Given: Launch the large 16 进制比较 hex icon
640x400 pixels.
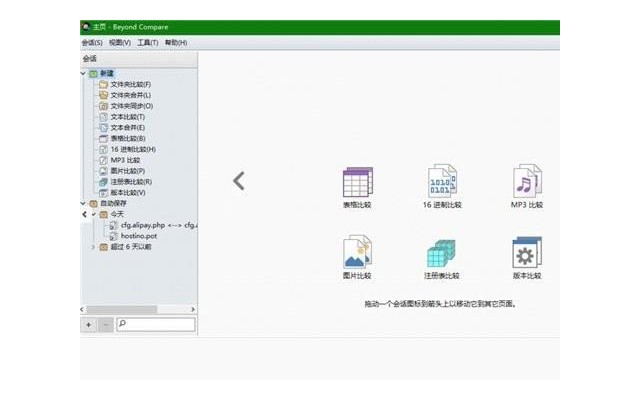Looking at the screenshot, I should (x=442, y=181).
